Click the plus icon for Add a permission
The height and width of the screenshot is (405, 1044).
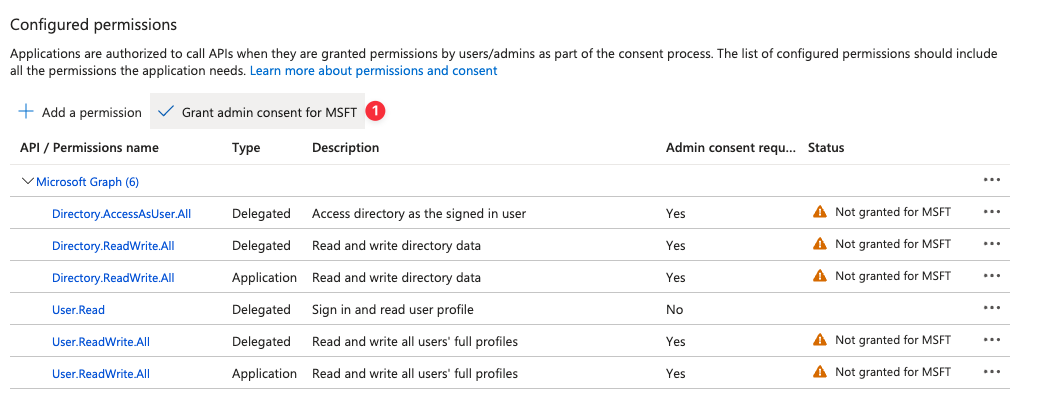[x=26, y=111]
